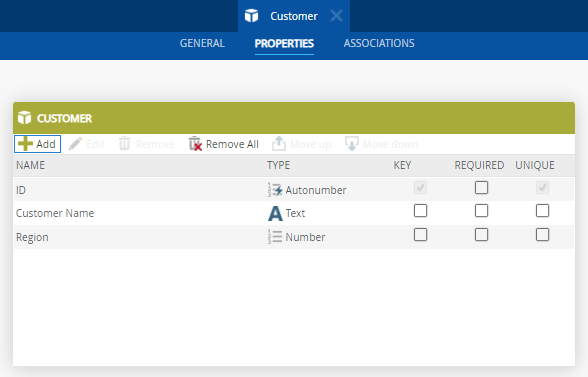Click the Move up arrow icon

click(x=279, y=144)
